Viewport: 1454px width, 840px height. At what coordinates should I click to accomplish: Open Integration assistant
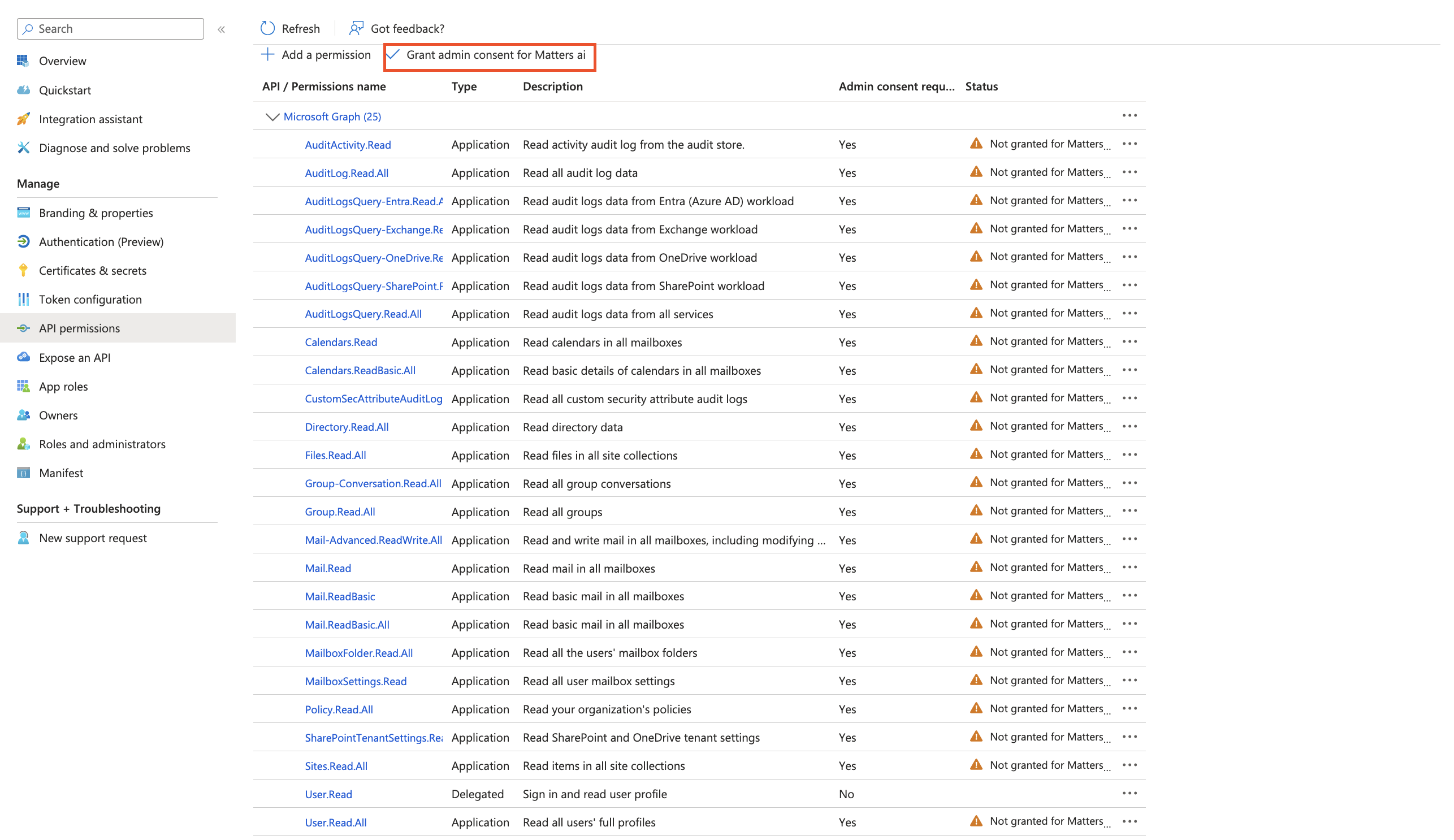(90, 119)
